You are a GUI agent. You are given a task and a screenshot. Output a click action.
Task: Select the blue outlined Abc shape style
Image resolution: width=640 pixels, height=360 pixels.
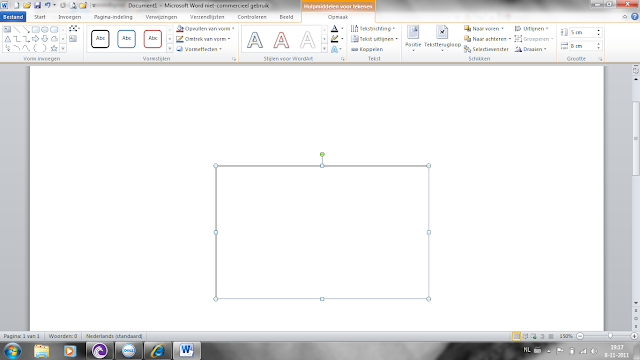127,39
